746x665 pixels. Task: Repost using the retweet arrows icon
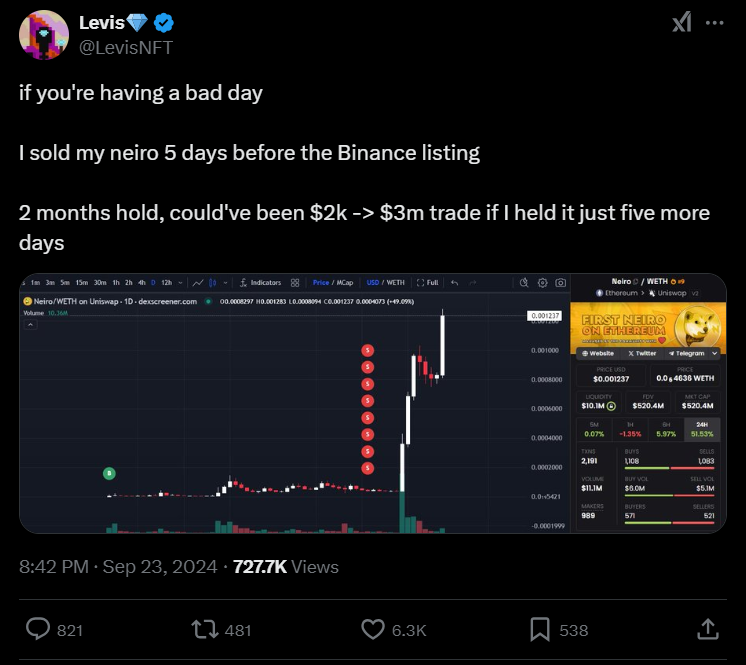point(204,629)
